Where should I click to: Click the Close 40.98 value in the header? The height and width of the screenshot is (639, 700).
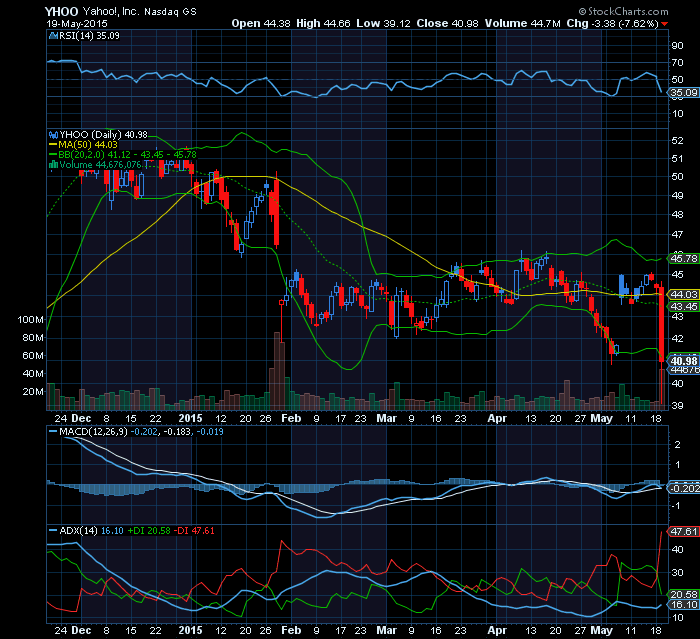pyautogui.click(x=447, y=23)
